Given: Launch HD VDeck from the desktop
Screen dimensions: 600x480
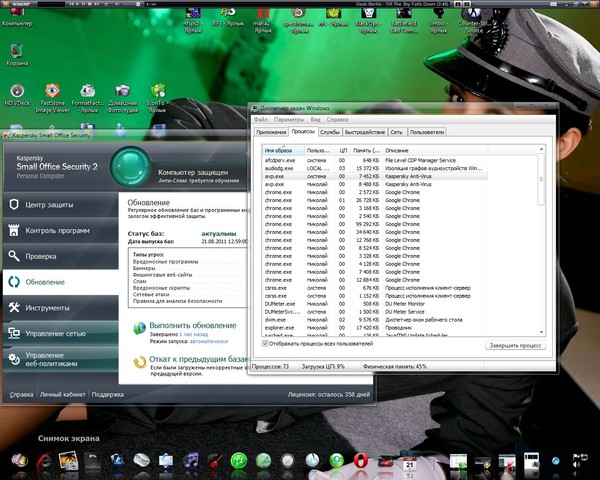Looking at the screenshot, I should click(17, 95).
